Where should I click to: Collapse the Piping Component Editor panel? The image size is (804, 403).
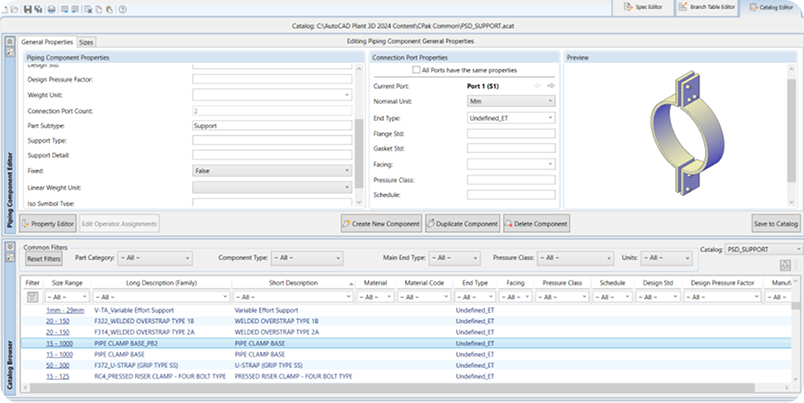pyautogui.click(x=10, y=43)
